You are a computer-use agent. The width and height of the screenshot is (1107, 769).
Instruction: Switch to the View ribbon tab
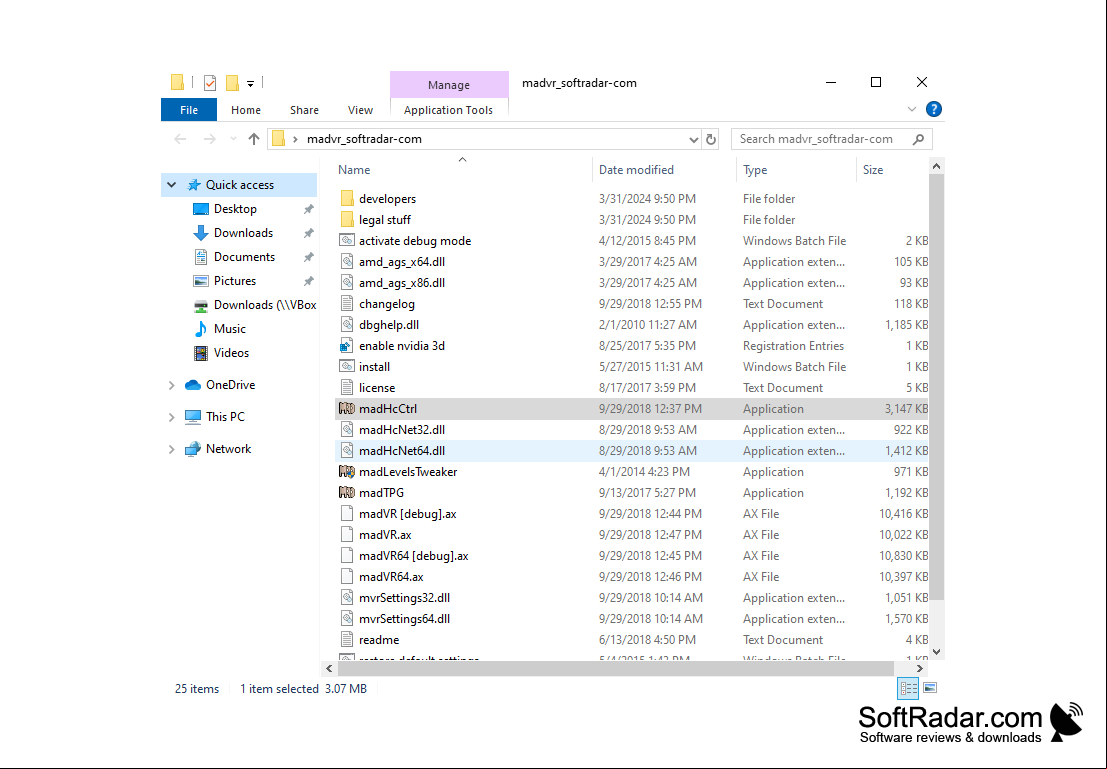[x=360, y=110]
